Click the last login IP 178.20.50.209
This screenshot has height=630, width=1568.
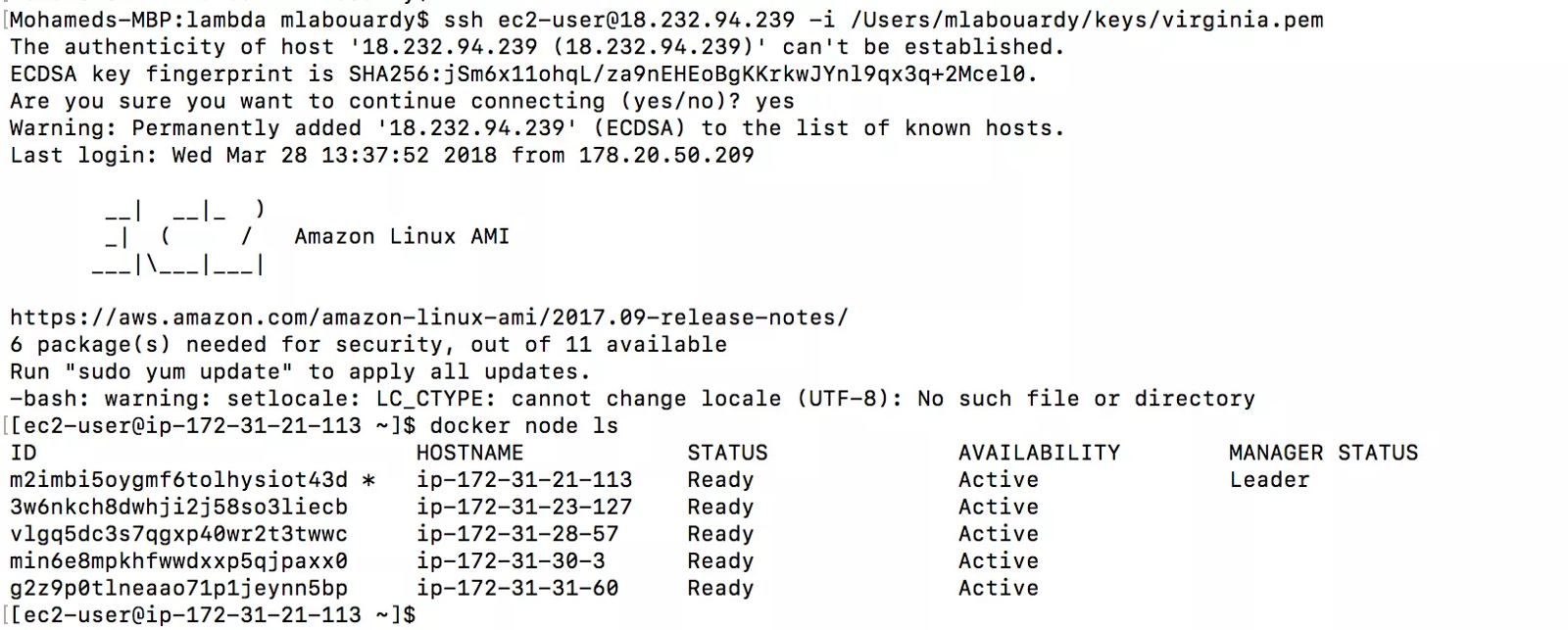click(665, 155)
